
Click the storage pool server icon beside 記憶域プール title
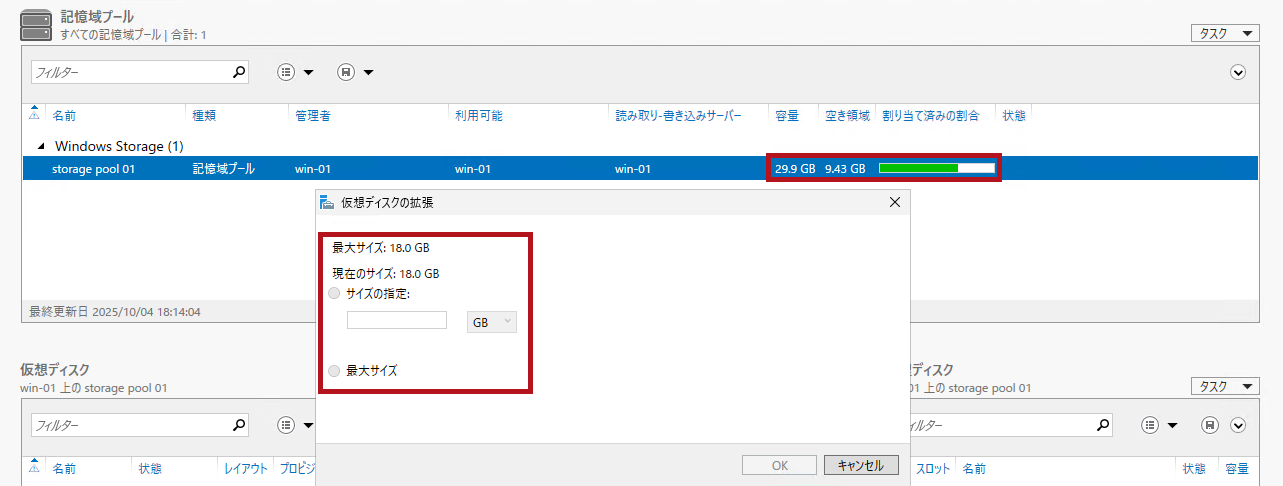pyautogui.click(x=35, y=26)
